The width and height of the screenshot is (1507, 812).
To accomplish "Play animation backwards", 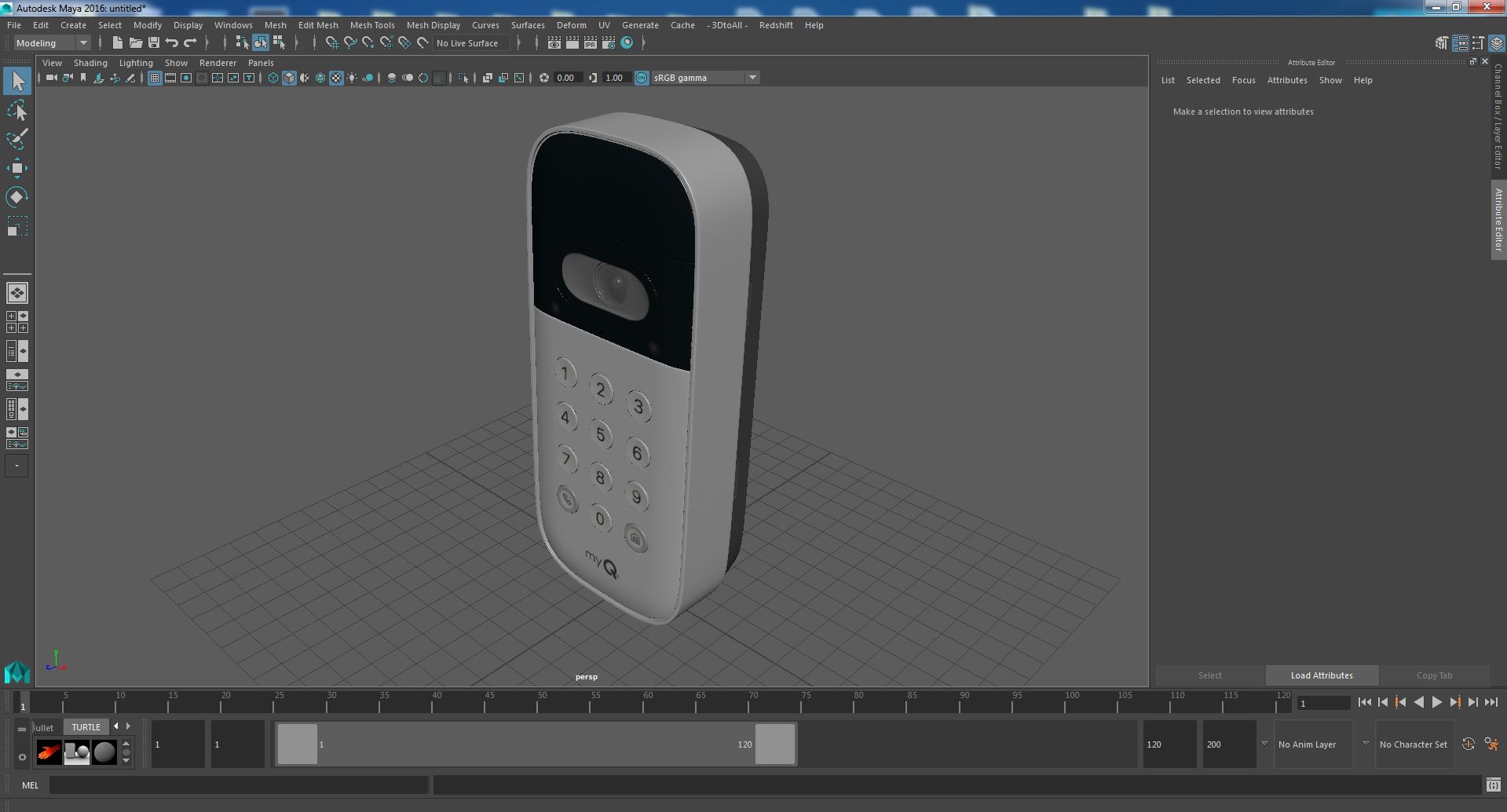I will coord(1418,703).
